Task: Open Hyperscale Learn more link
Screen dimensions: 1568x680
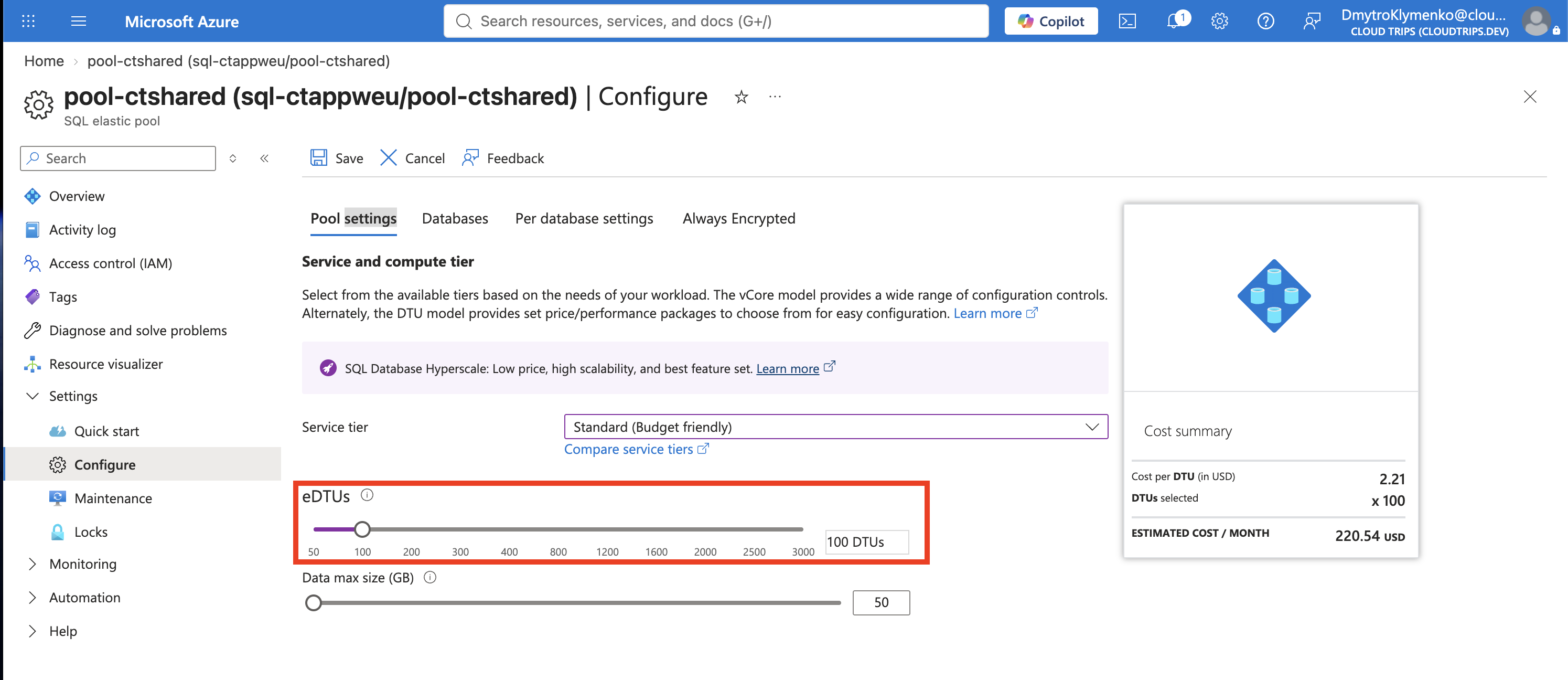Action: coord(795,368)
